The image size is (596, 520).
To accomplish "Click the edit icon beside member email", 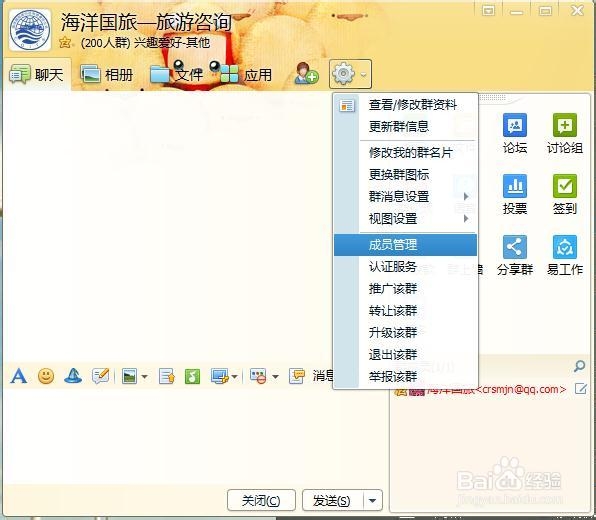I will click(580, 389).
